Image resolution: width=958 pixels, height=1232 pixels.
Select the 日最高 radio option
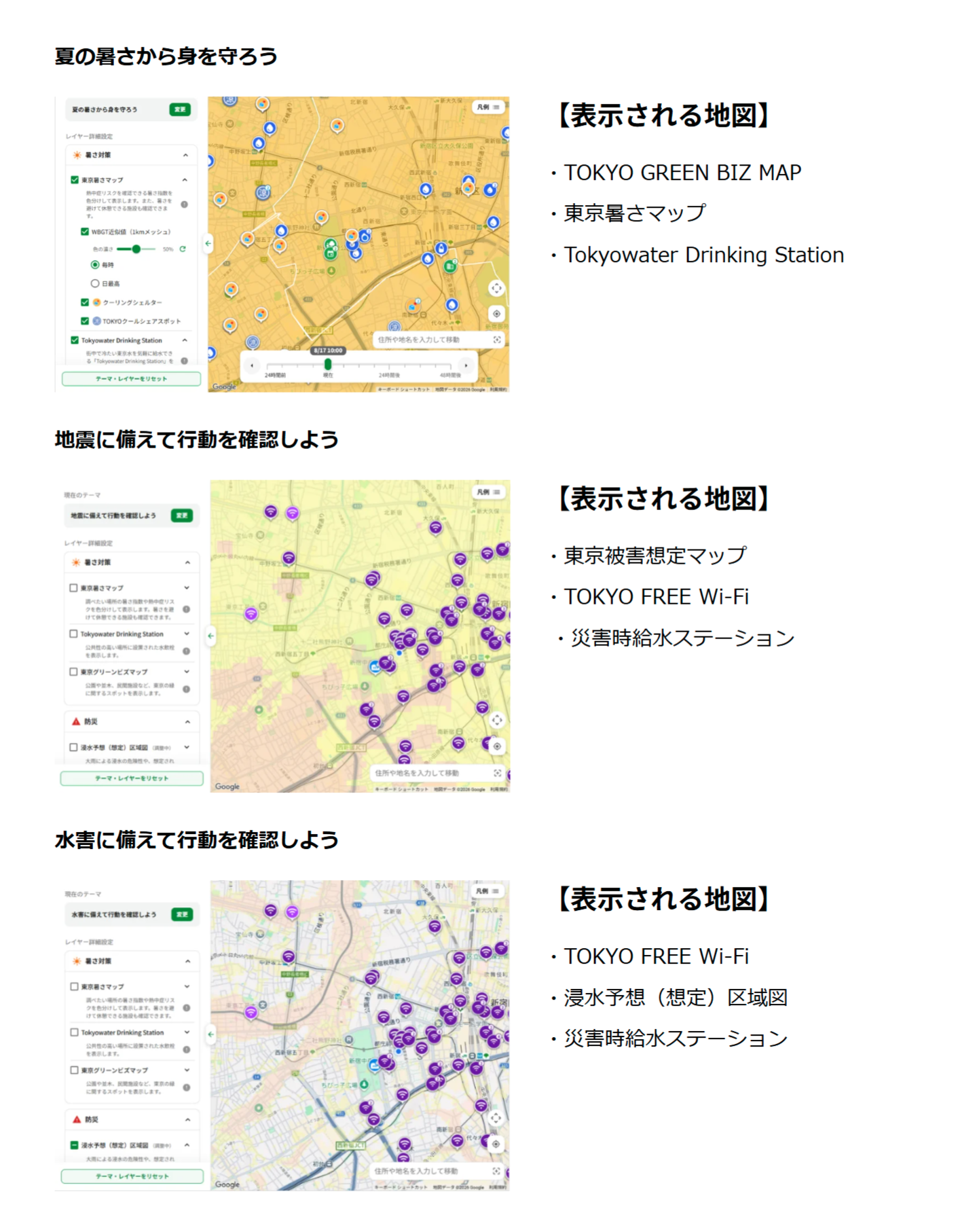95,283
